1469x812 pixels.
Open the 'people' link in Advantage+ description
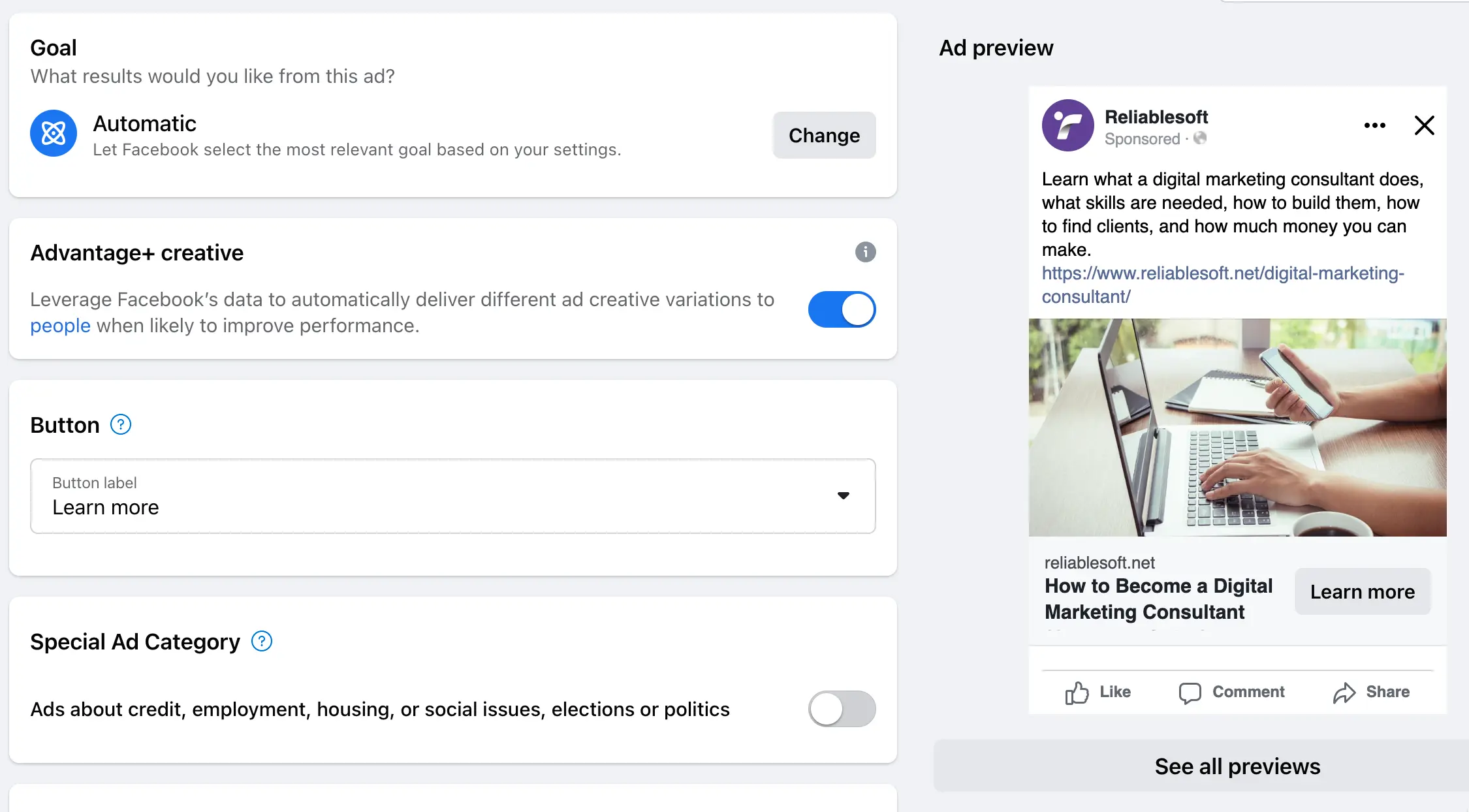60,326
